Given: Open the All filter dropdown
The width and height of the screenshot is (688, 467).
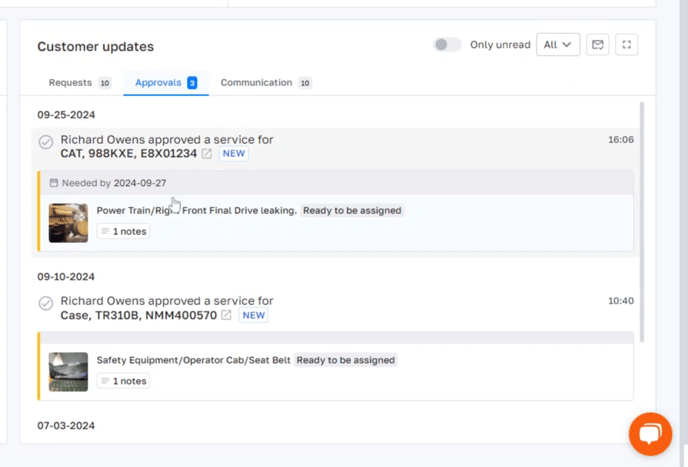Looking at the screenshot, I should click(x=558, y=45).
